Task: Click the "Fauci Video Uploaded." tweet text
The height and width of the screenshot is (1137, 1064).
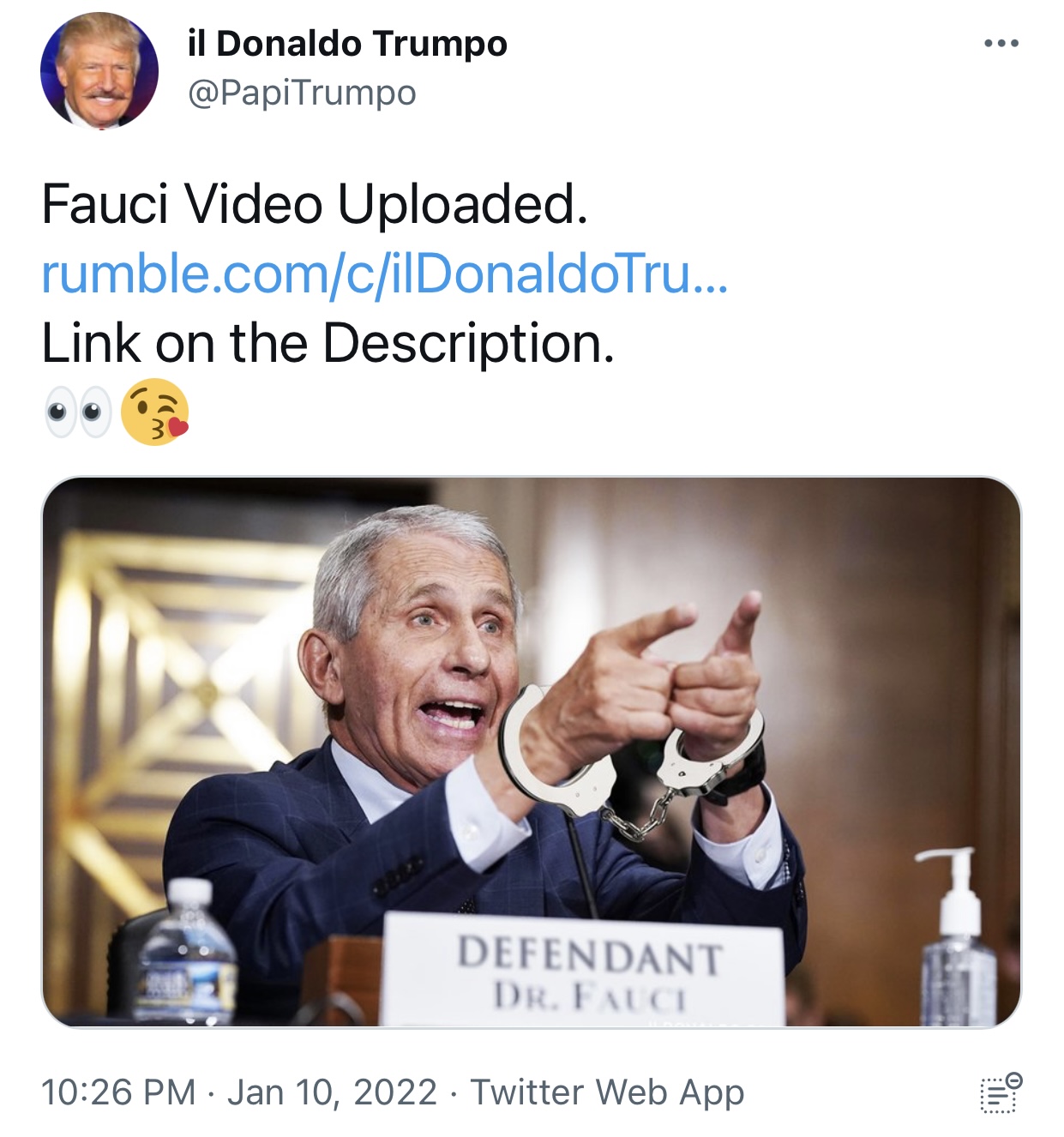Action: [315, 204]
